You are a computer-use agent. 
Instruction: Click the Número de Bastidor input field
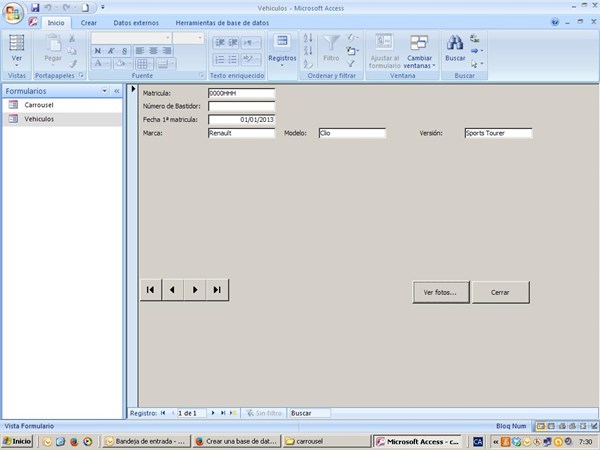pyautogui.click(x=241, y=106)
